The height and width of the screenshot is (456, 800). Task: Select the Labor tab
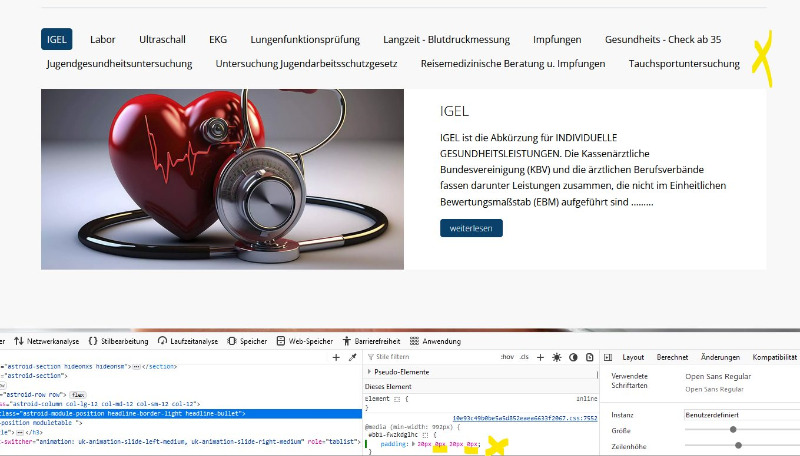point(103,39)
